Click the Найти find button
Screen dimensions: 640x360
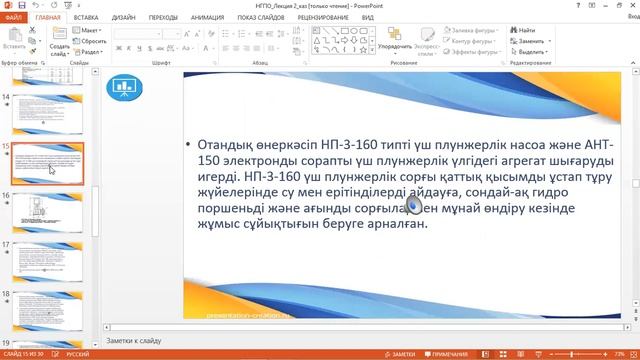[x=522, y=30]
